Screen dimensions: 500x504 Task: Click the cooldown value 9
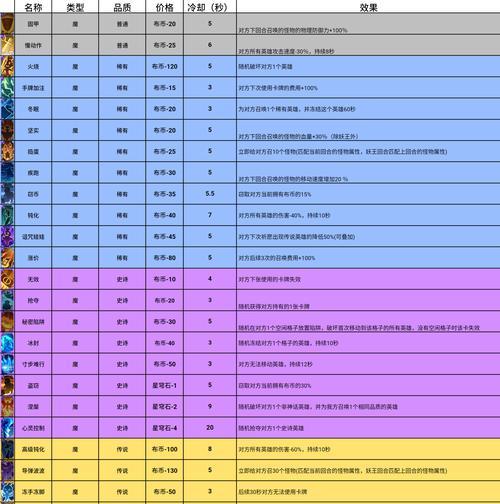pos(210,406)
